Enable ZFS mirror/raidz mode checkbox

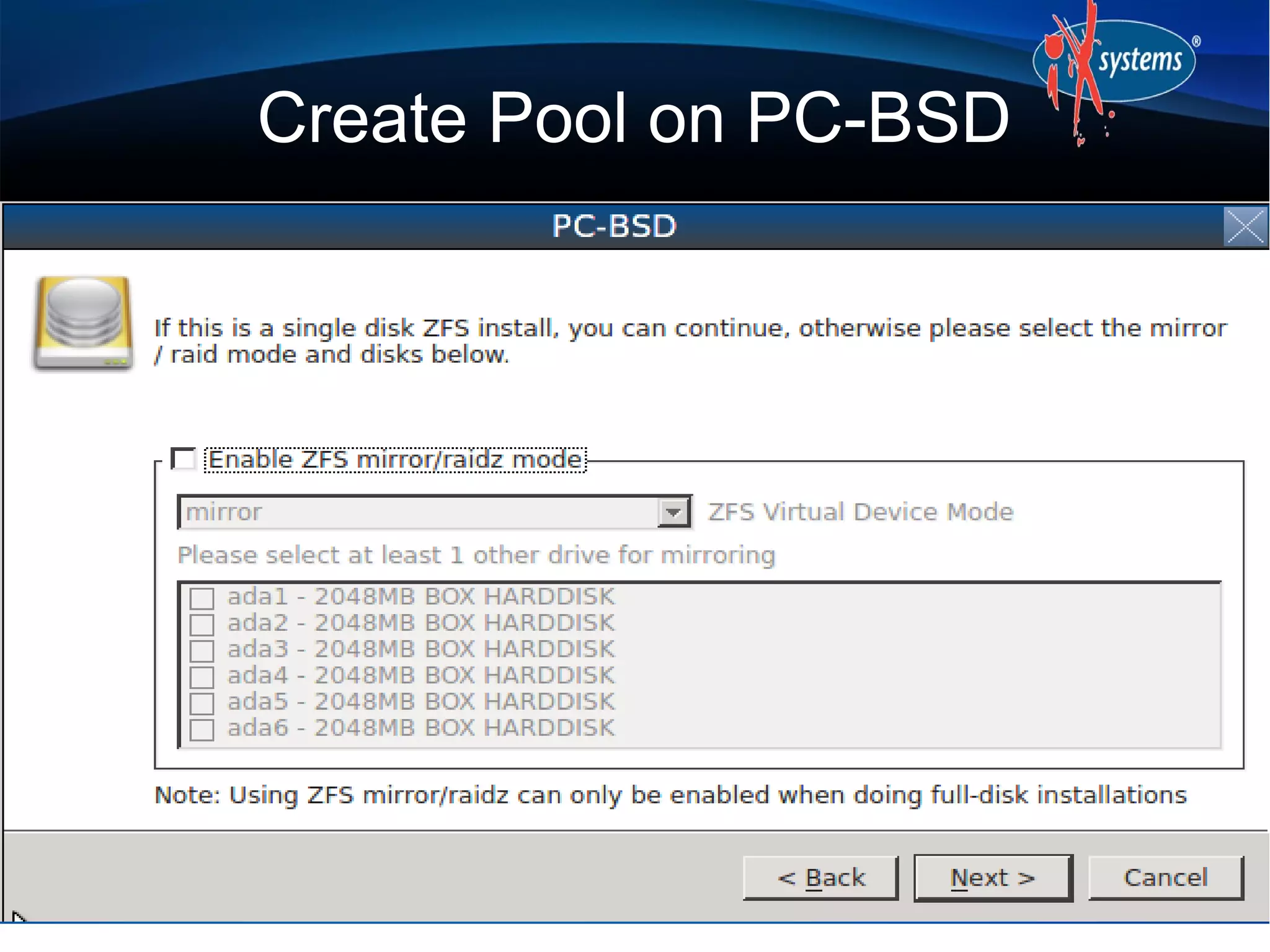tap(184, 460)
